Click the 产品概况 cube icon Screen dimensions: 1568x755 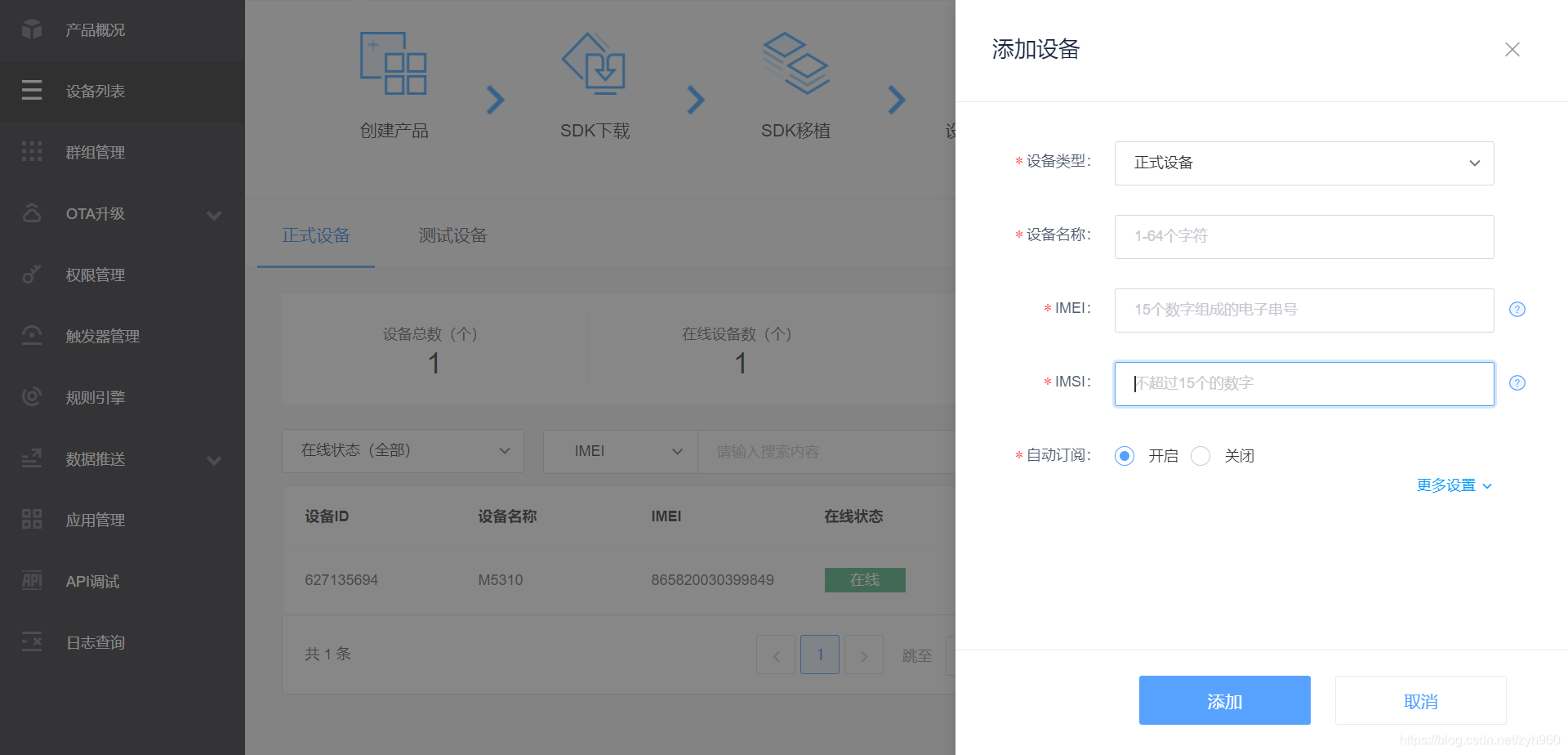[32, 29]
